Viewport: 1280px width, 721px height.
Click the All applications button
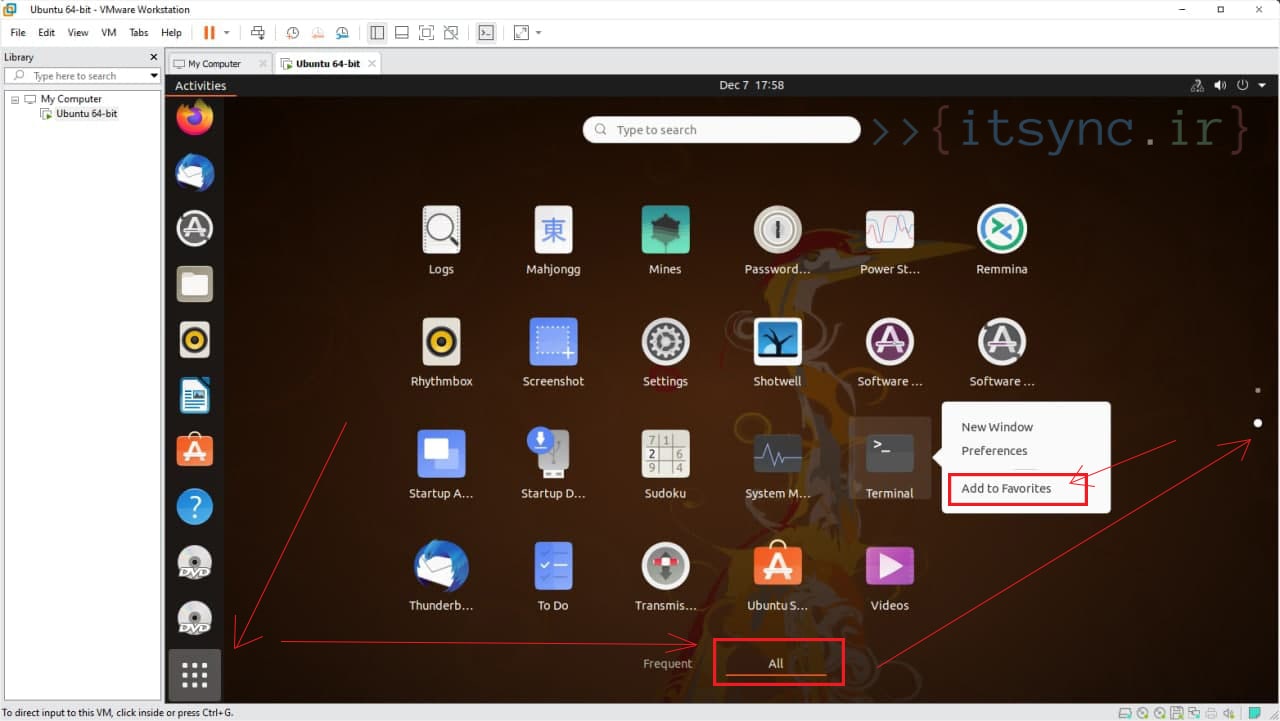pyautogui.click(x=775, y=662)
